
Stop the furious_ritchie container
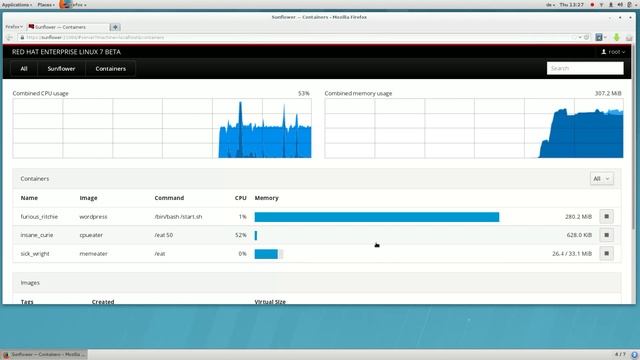[607, 216]
